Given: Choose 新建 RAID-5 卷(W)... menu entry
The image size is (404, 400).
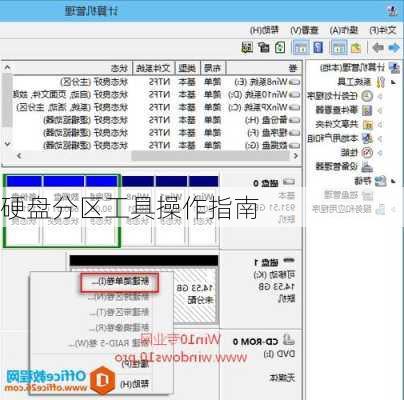Looking at the screenshot, I should (x=109, y=343).
